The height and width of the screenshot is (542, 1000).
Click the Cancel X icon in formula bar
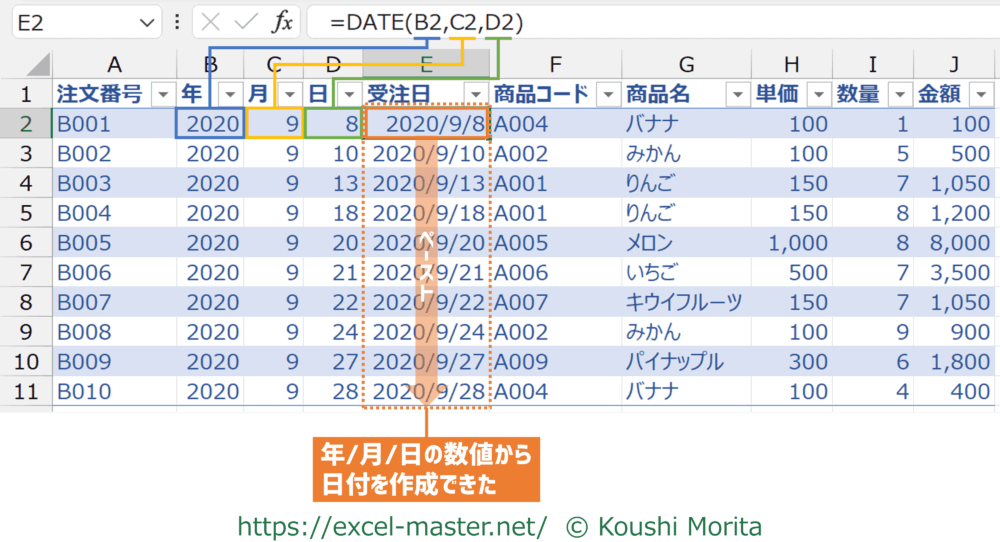(x=210, y=22)
